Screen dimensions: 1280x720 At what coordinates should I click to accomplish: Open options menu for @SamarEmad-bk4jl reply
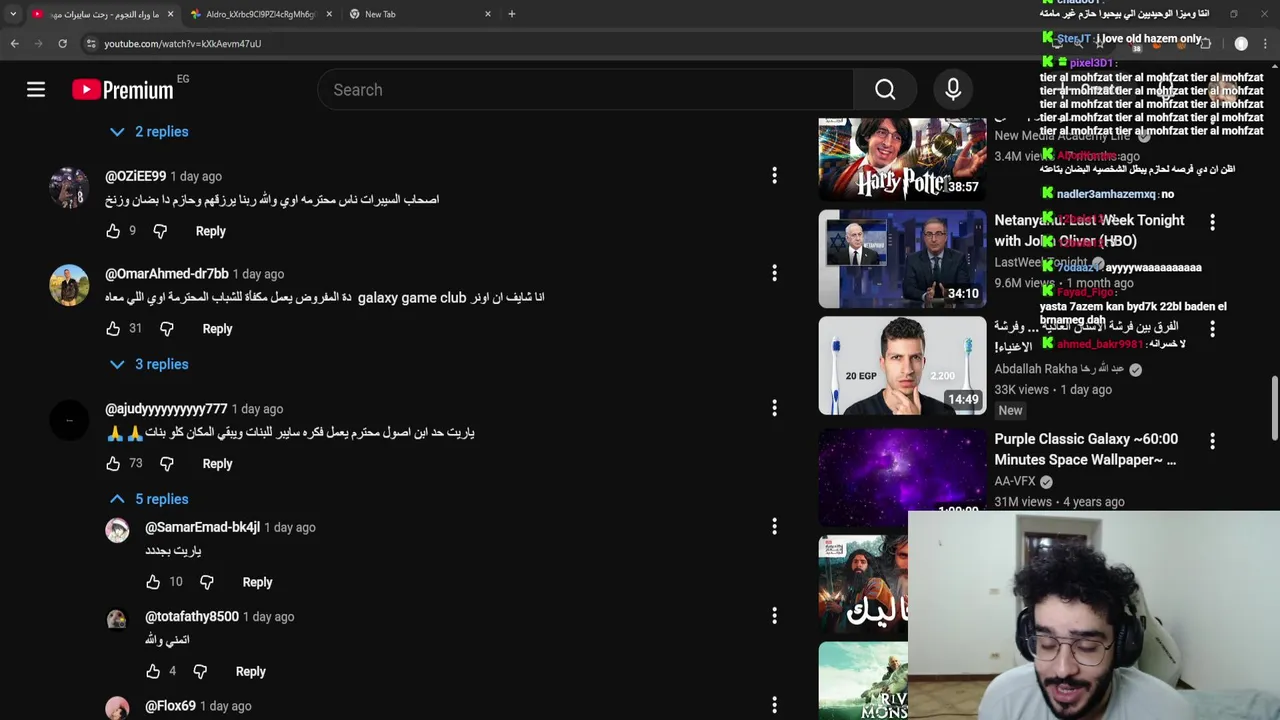(x=774, y=526)
